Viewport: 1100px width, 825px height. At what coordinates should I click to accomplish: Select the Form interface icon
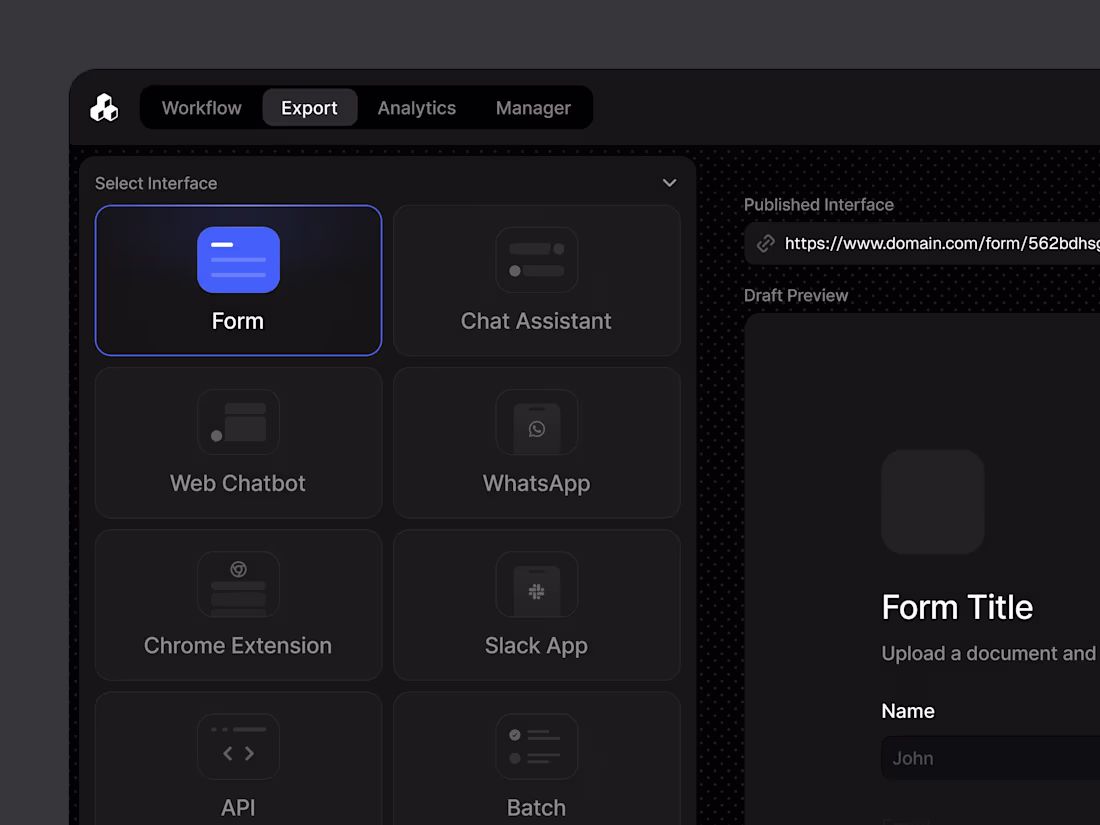point(238,260)
